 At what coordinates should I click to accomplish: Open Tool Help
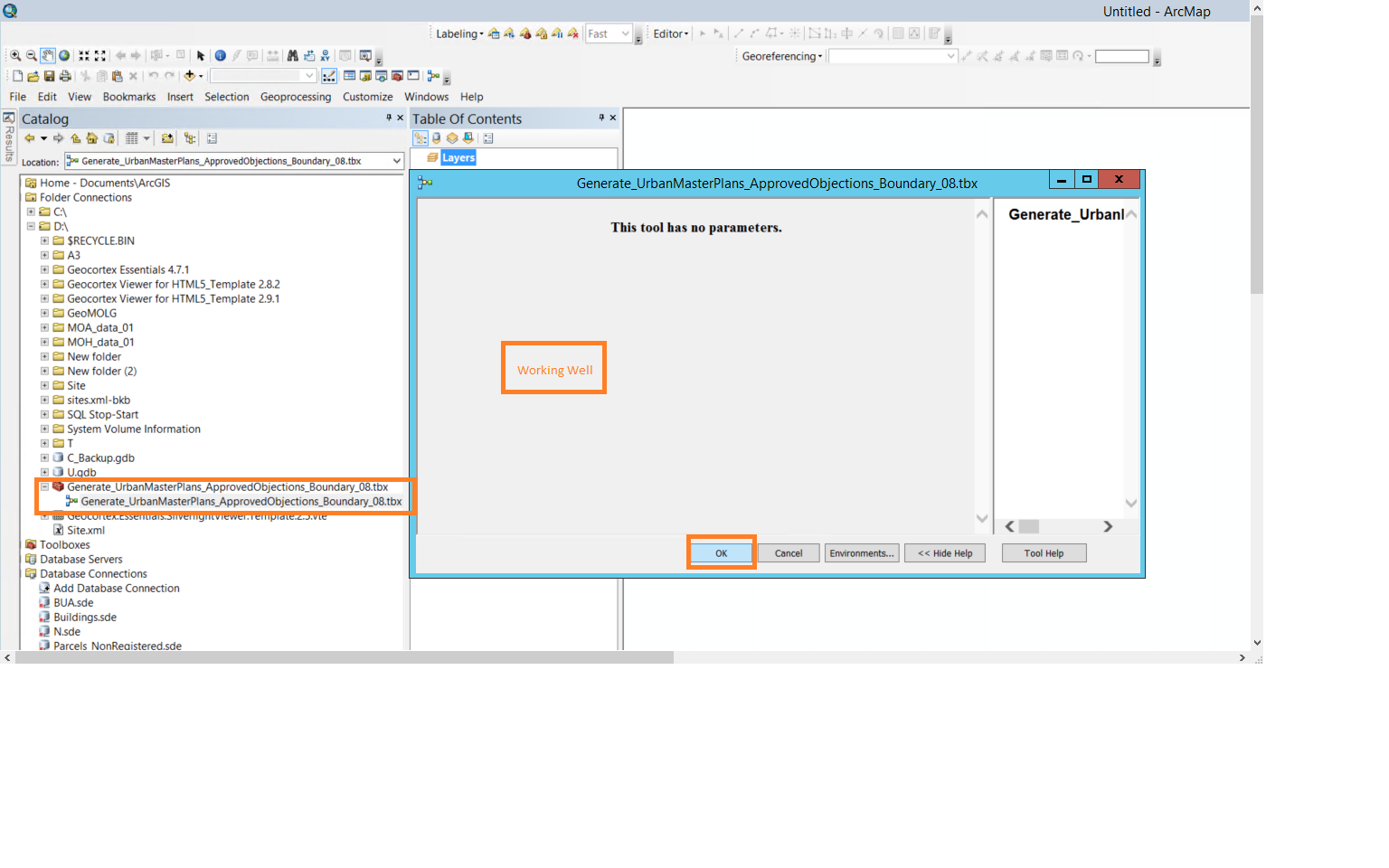pos(1044,553)
